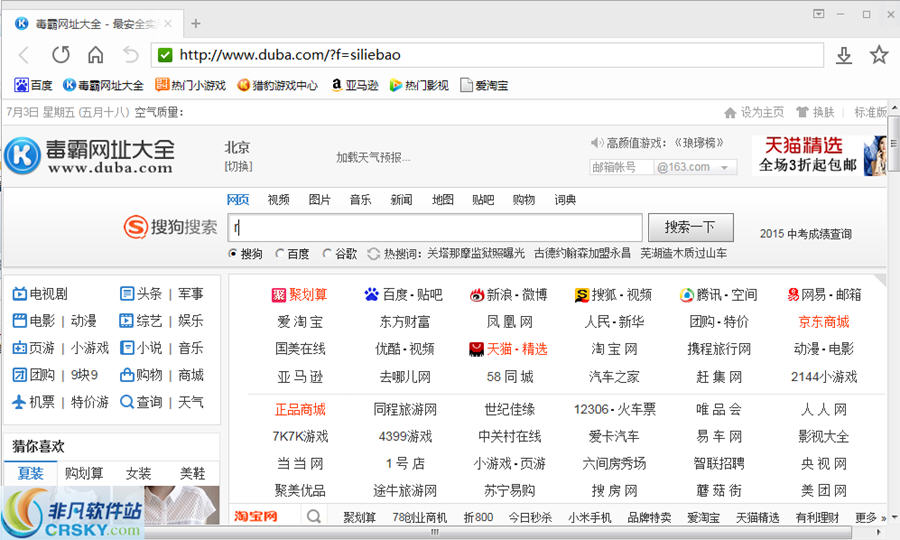Click 切换 to change the city

coord(238,166)
